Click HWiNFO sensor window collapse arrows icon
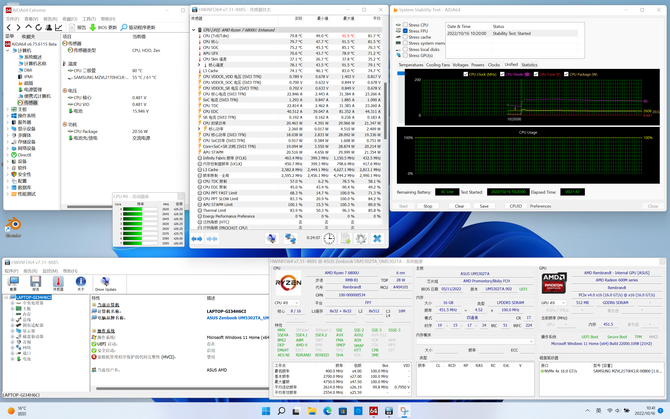Image resolution: width=670 pixels, height=419 pixels. click(212, 239)
